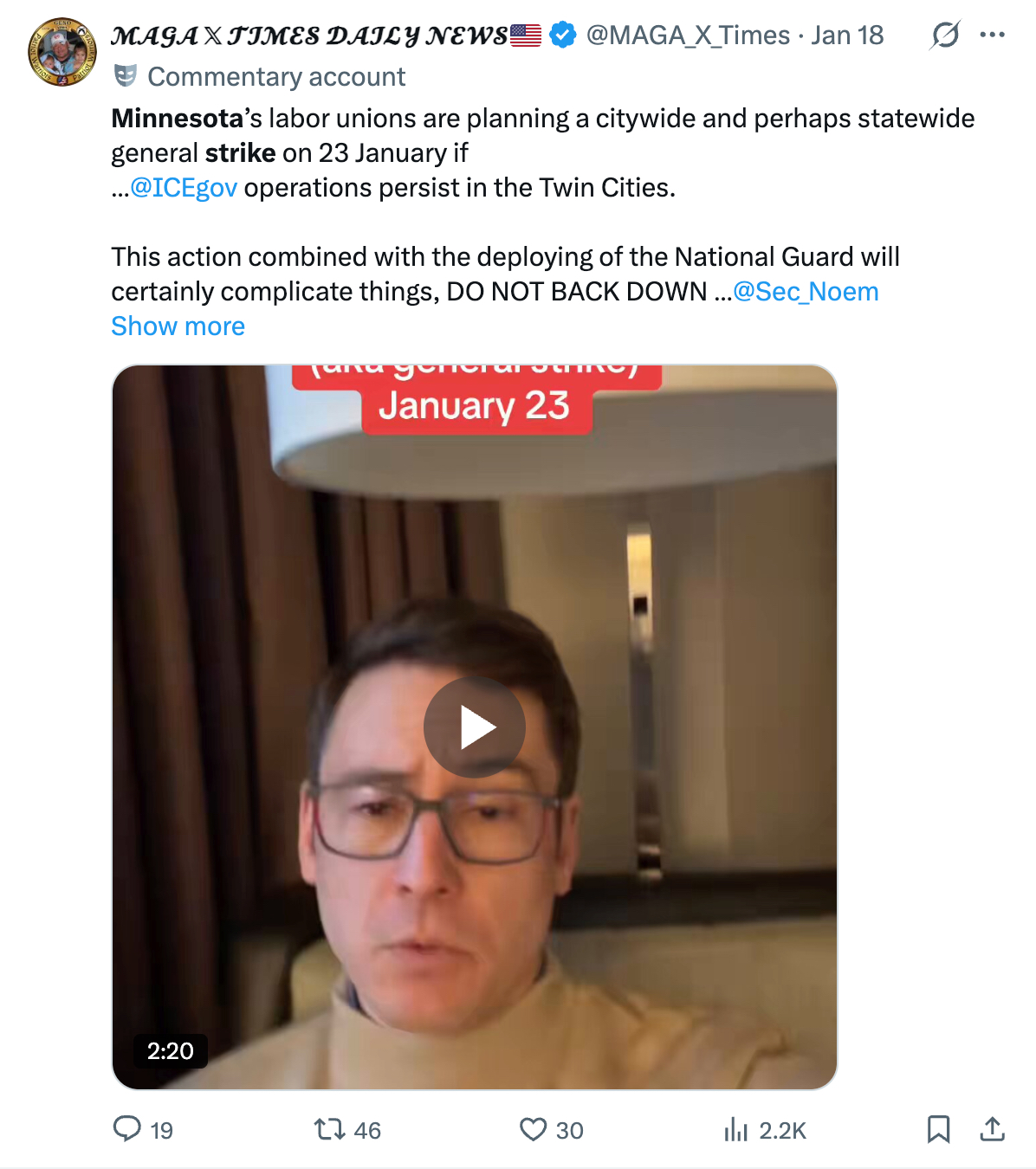Open the three-dot More menu
This screenshot has width=1036, height=1169.
[x=992, y=36]
